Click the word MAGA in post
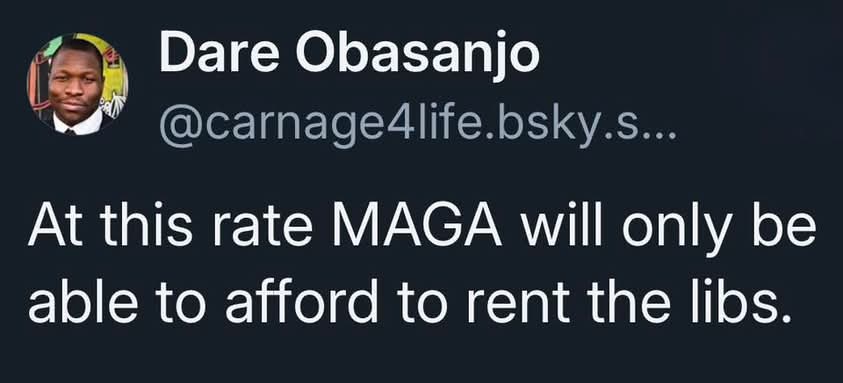Viewport: 843px width, 383px height. point(417,229)
